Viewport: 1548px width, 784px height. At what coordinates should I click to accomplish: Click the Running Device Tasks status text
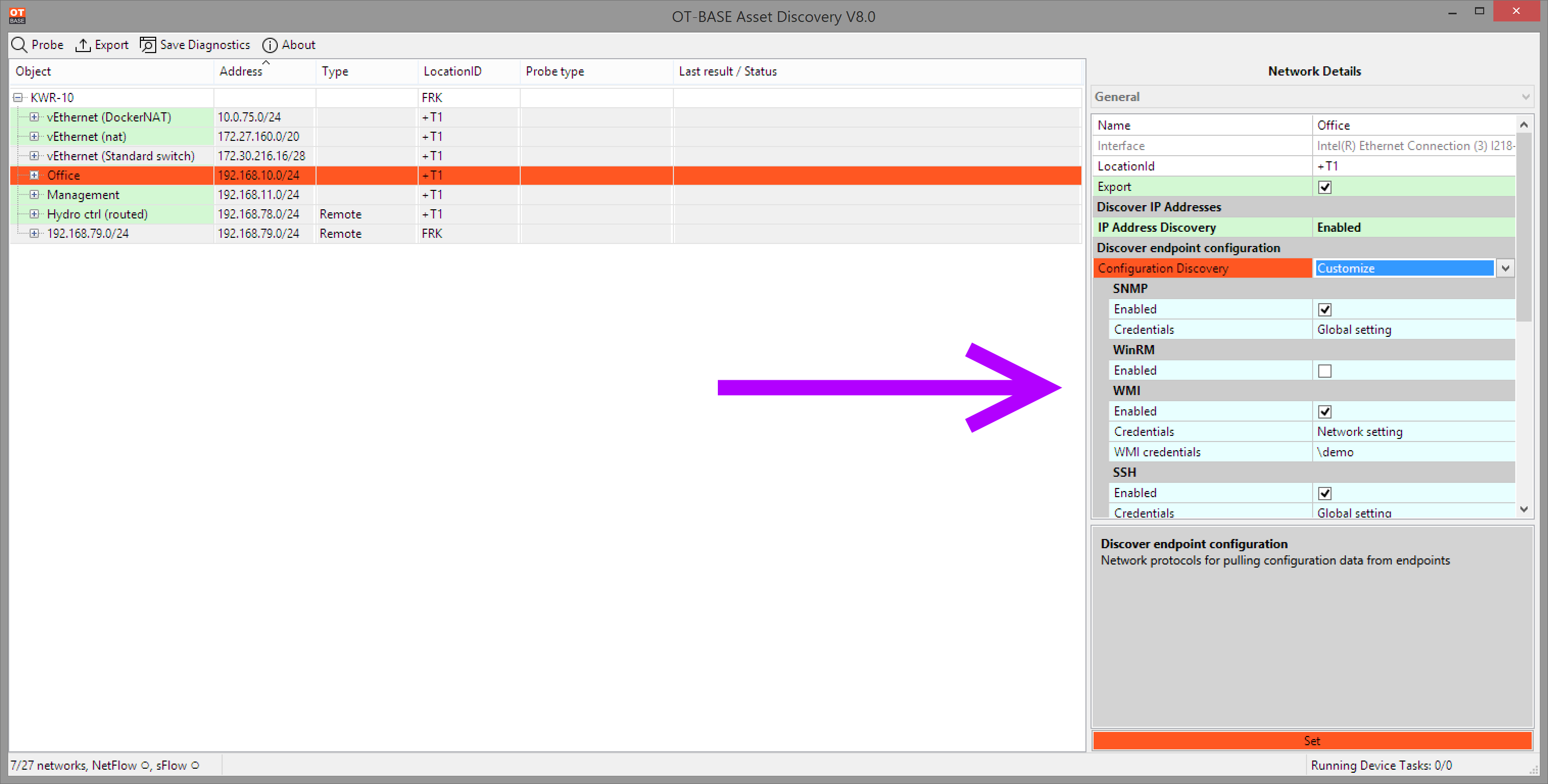1381,766
